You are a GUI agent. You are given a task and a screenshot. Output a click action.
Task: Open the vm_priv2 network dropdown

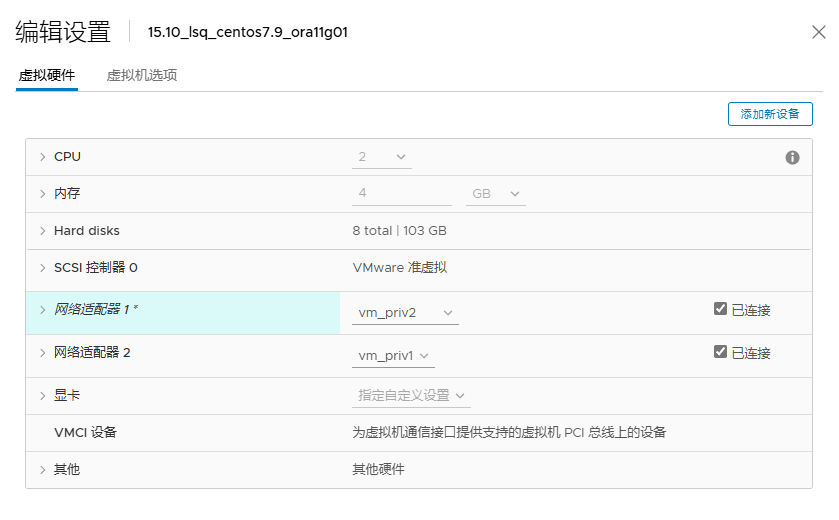(x=405, y=313)
